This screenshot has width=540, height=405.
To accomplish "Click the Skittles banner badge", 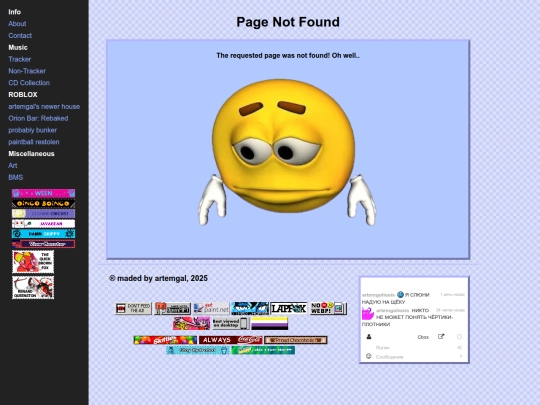I will [165, 340].
